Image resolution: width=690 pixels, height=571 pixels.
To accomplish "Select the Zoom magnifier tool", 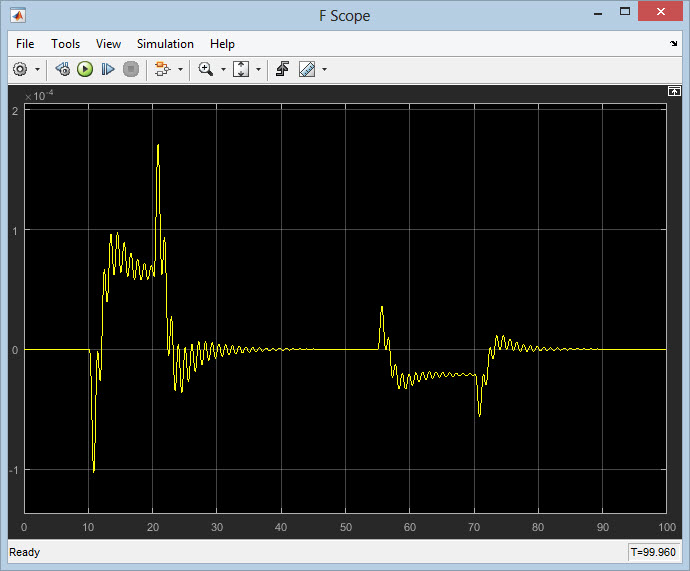I will tap(206, 69).
